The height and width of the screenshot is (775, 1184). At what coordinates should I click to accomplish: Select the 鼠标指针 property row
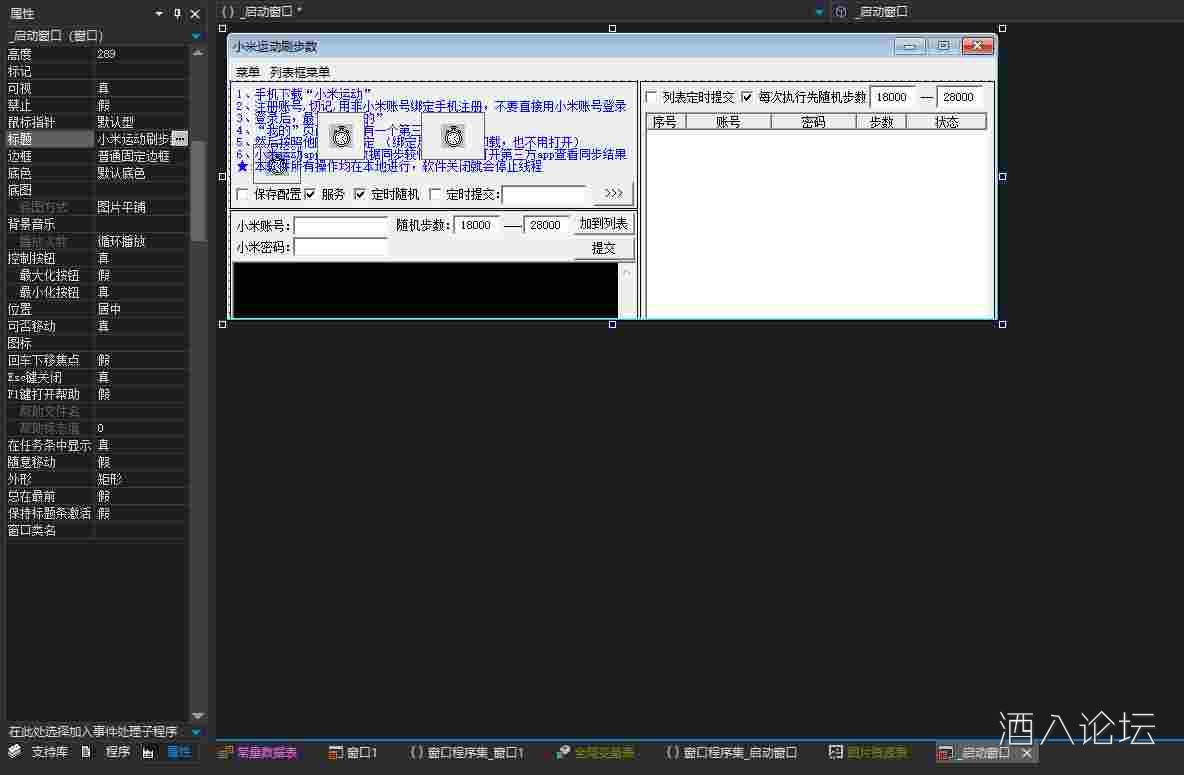pyautogui.click(x=96, y=122)
